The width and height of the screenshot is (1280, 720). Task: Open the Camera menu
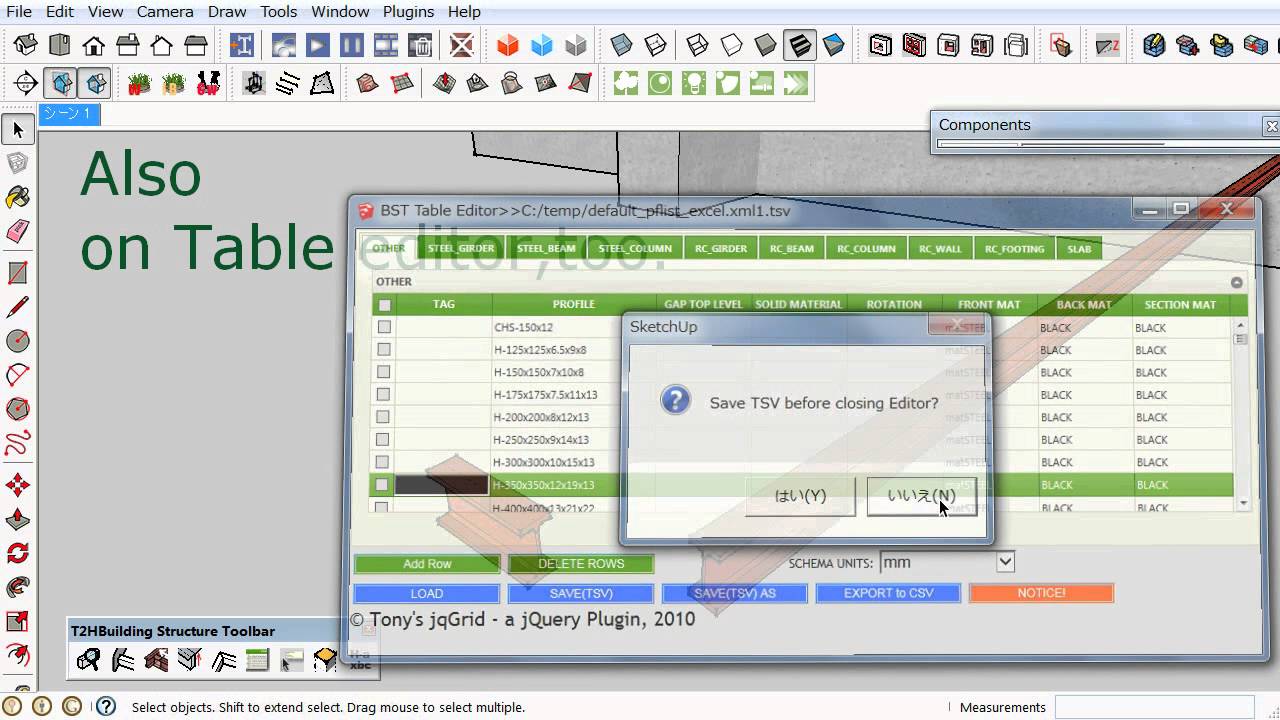pos(165,11)
